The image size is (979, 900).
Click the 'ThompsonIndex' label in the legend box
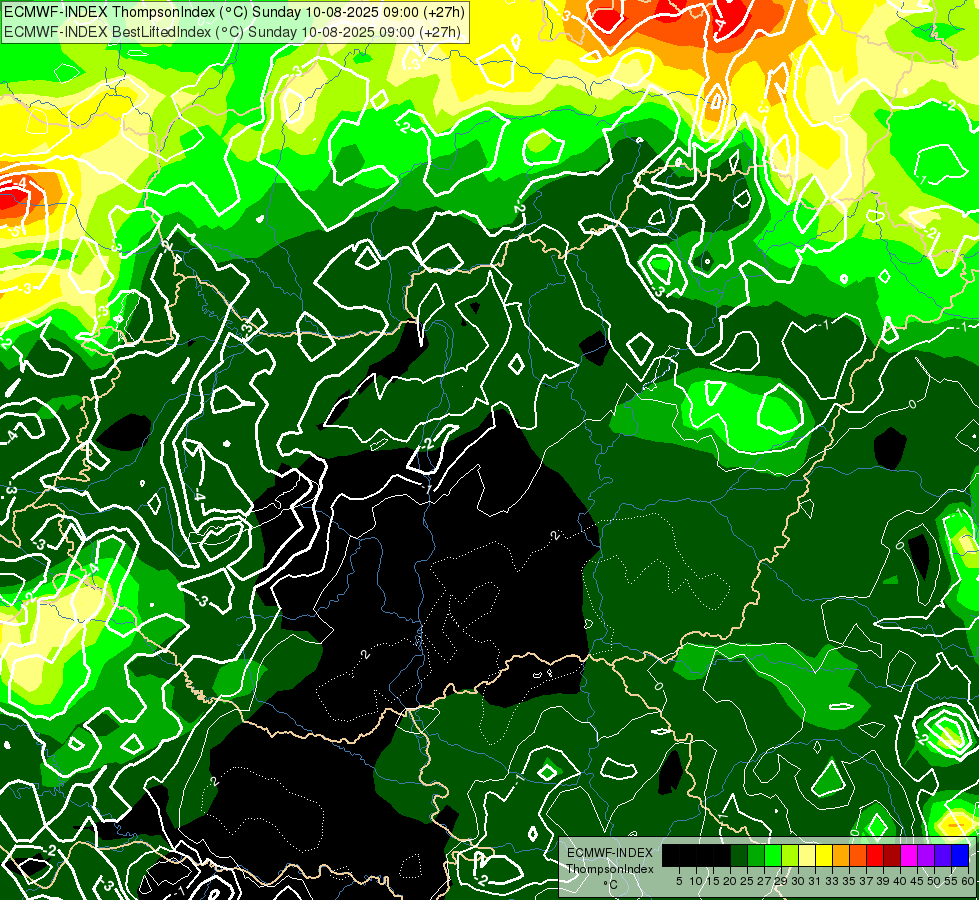coord(610,869)
